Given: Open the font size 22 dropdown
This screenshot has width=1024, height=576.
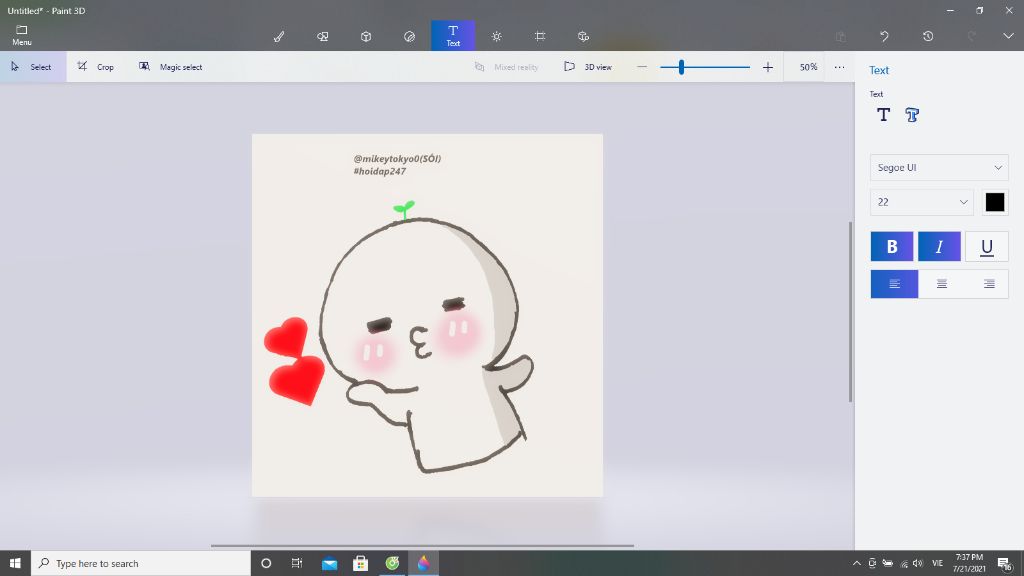Looking at the screenshot, I should 921,202.
